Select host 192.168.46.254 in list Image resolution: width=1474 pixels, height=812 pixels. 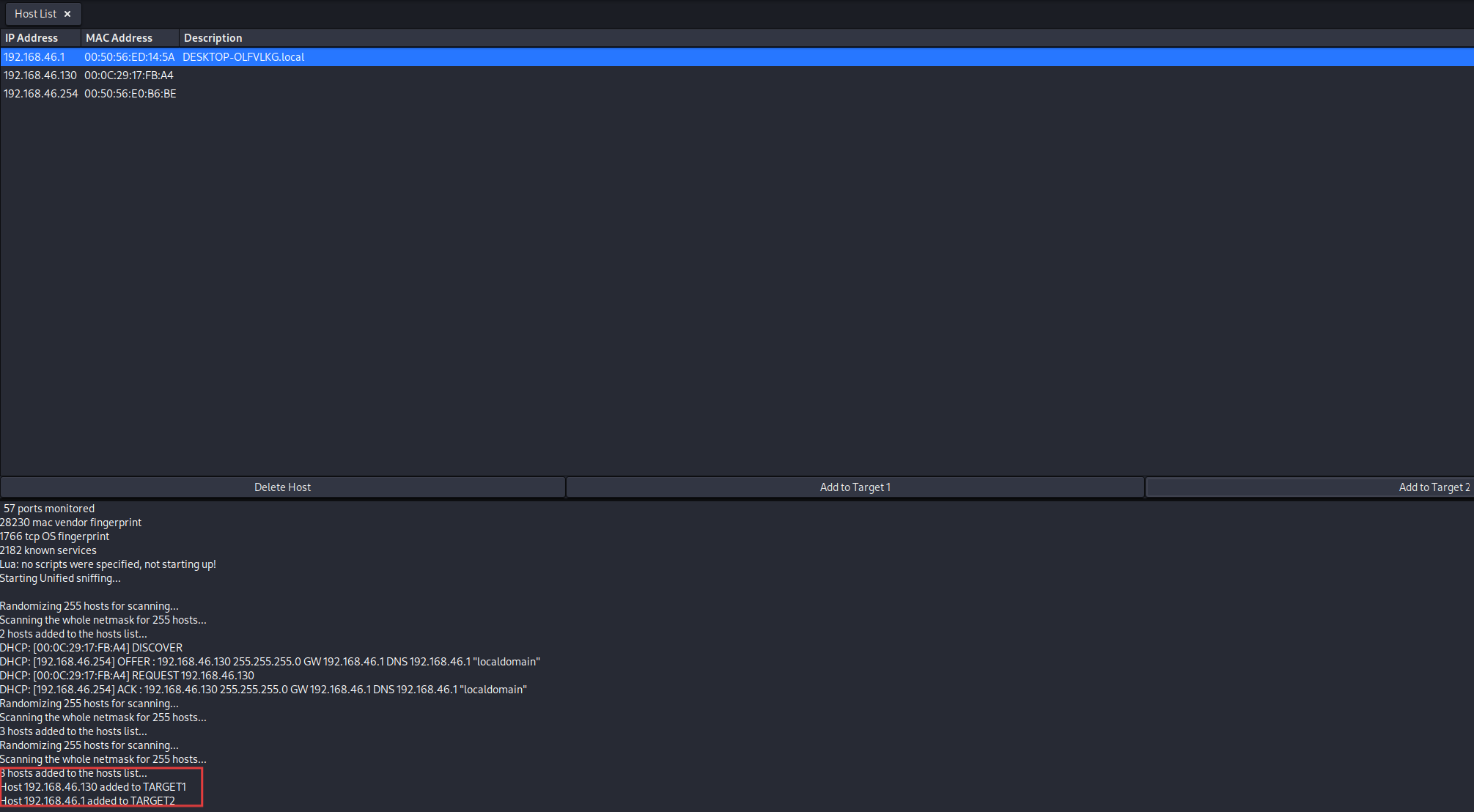pos(41,94)
